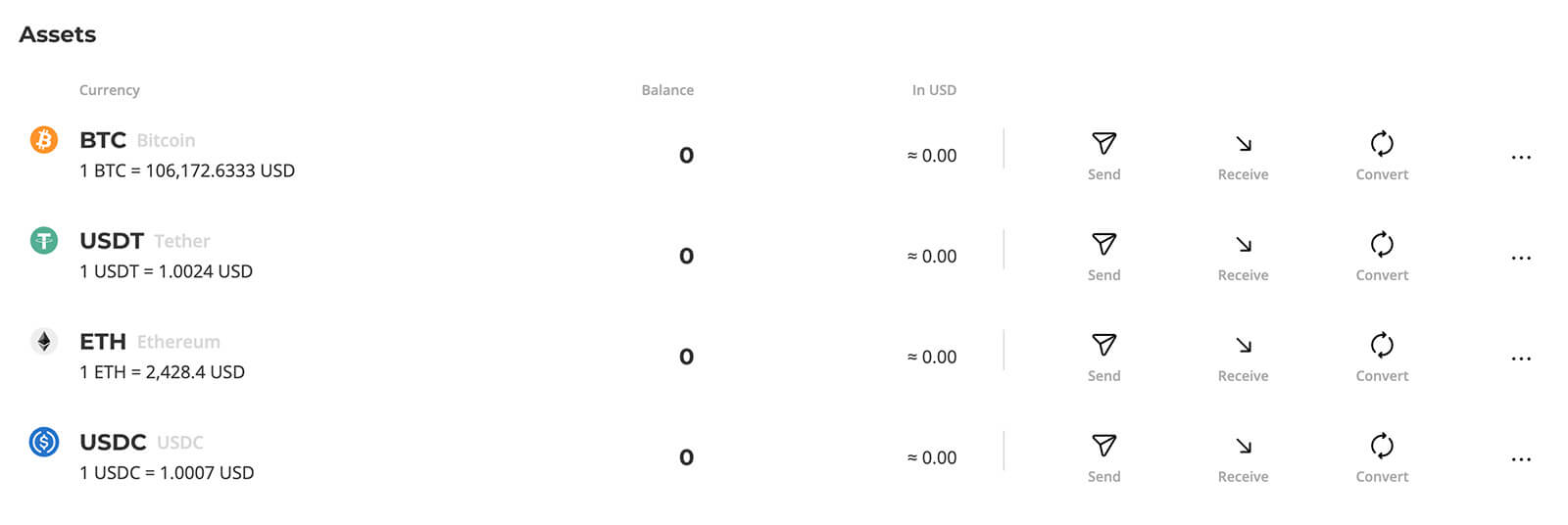
Task: Click the Balance column header
Action: (x=667, y=90)
